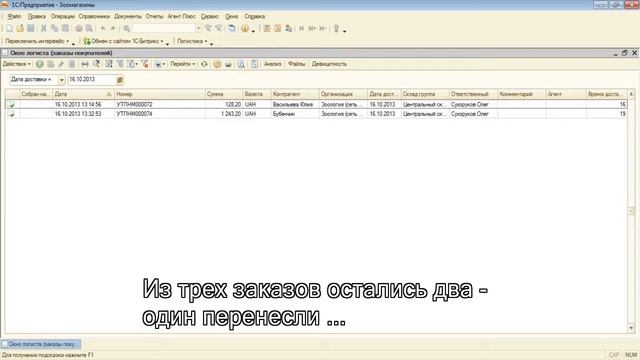Open the Операции menu
Screen dimensions: 640x360
63,16
